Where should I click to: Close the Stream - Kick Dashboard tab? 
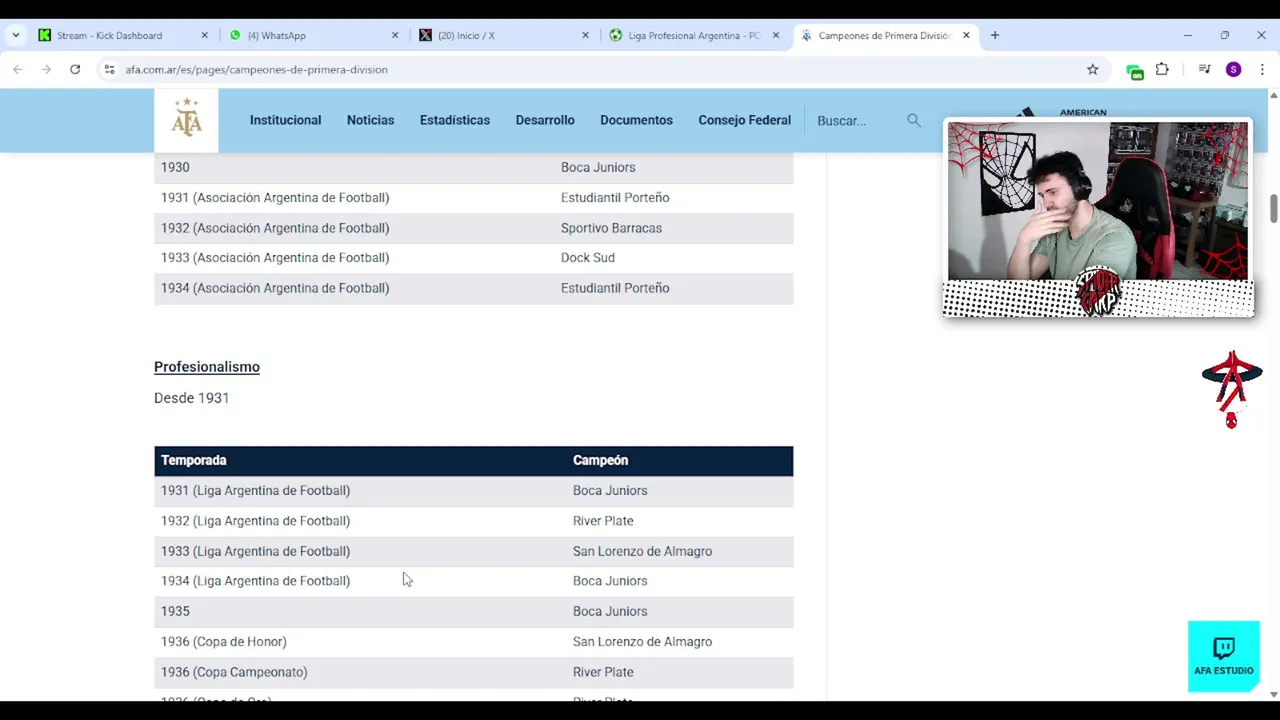coord(205,35)
